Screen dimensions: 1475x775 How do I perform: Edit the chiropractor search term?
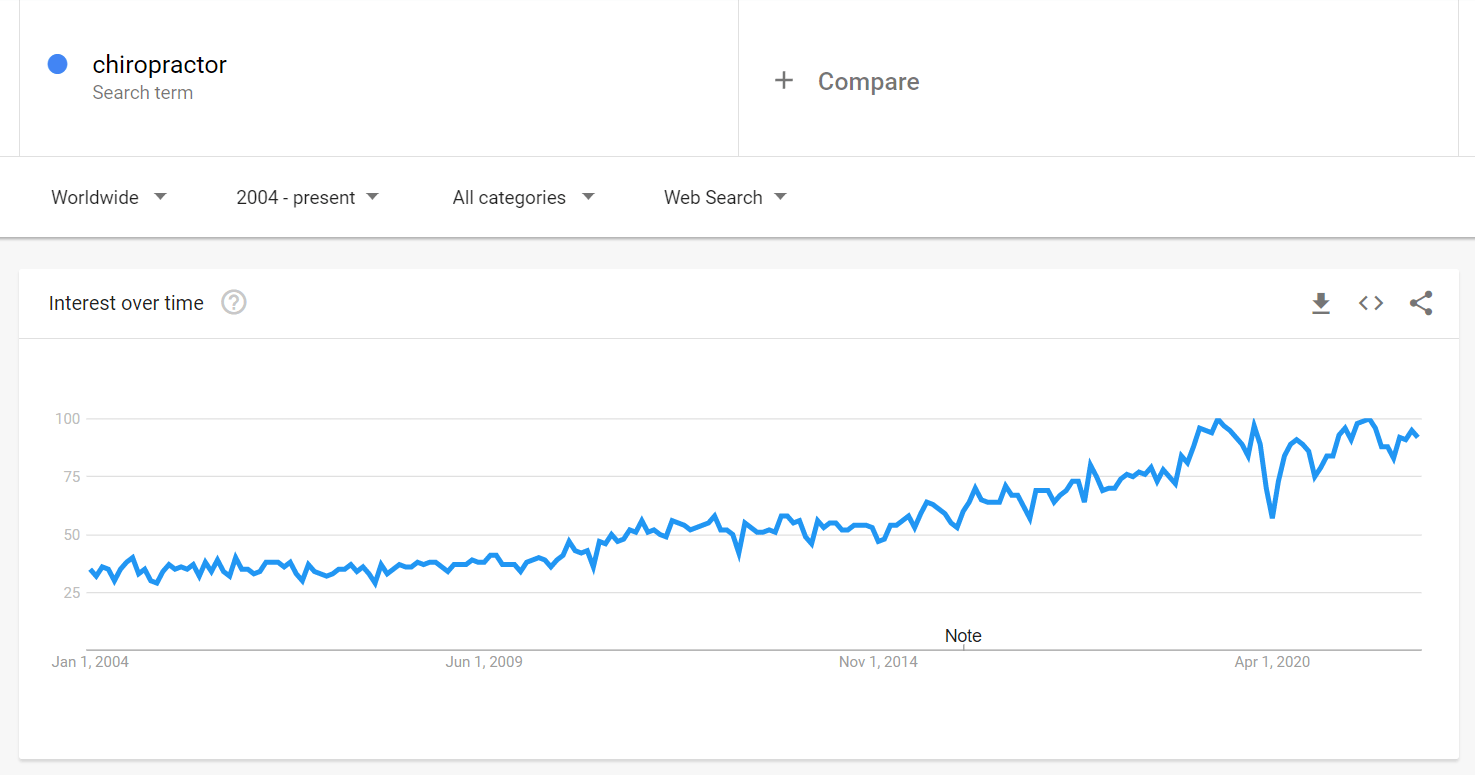click(x=160, y=65)
